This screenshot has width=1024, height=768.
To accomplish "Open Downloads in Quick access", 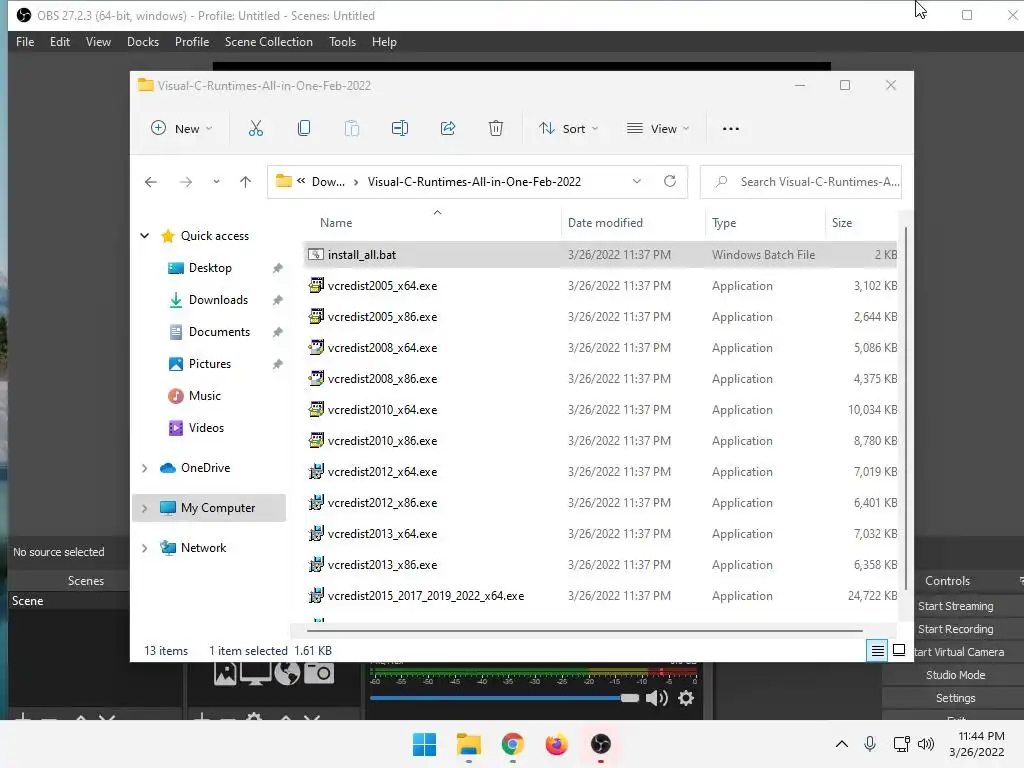I will point(218,300).
